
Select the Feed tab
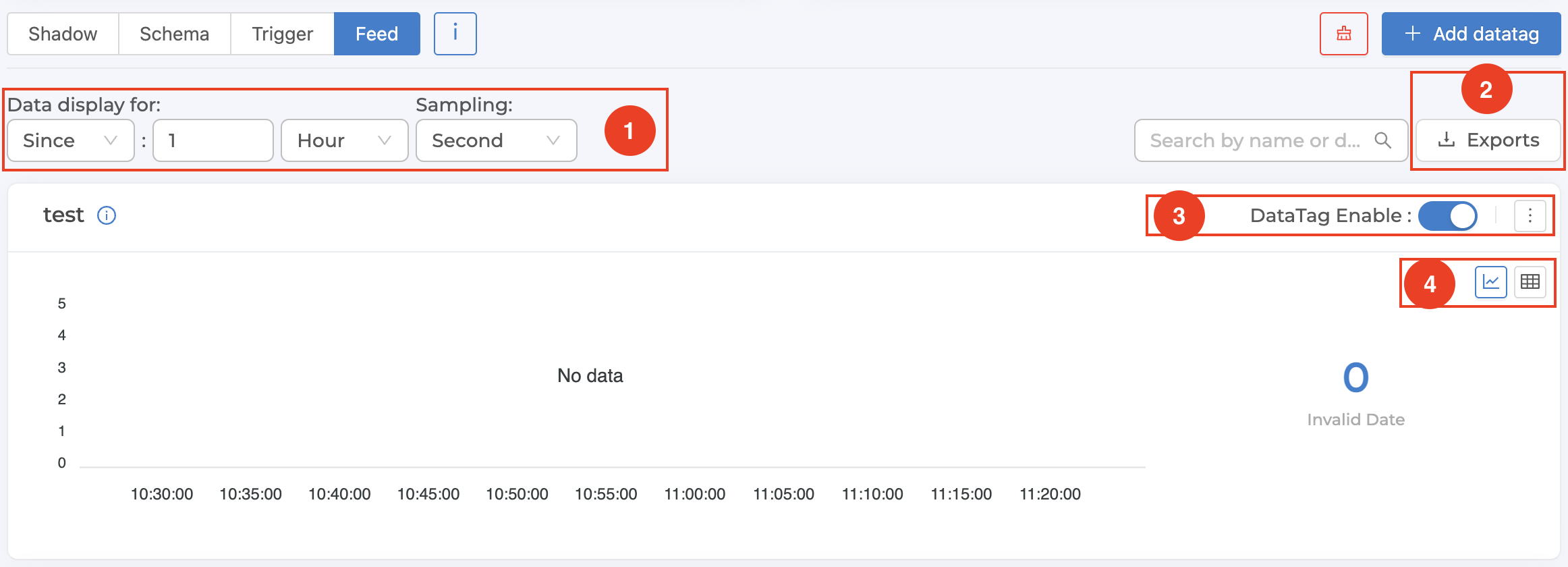coord(376,34)
